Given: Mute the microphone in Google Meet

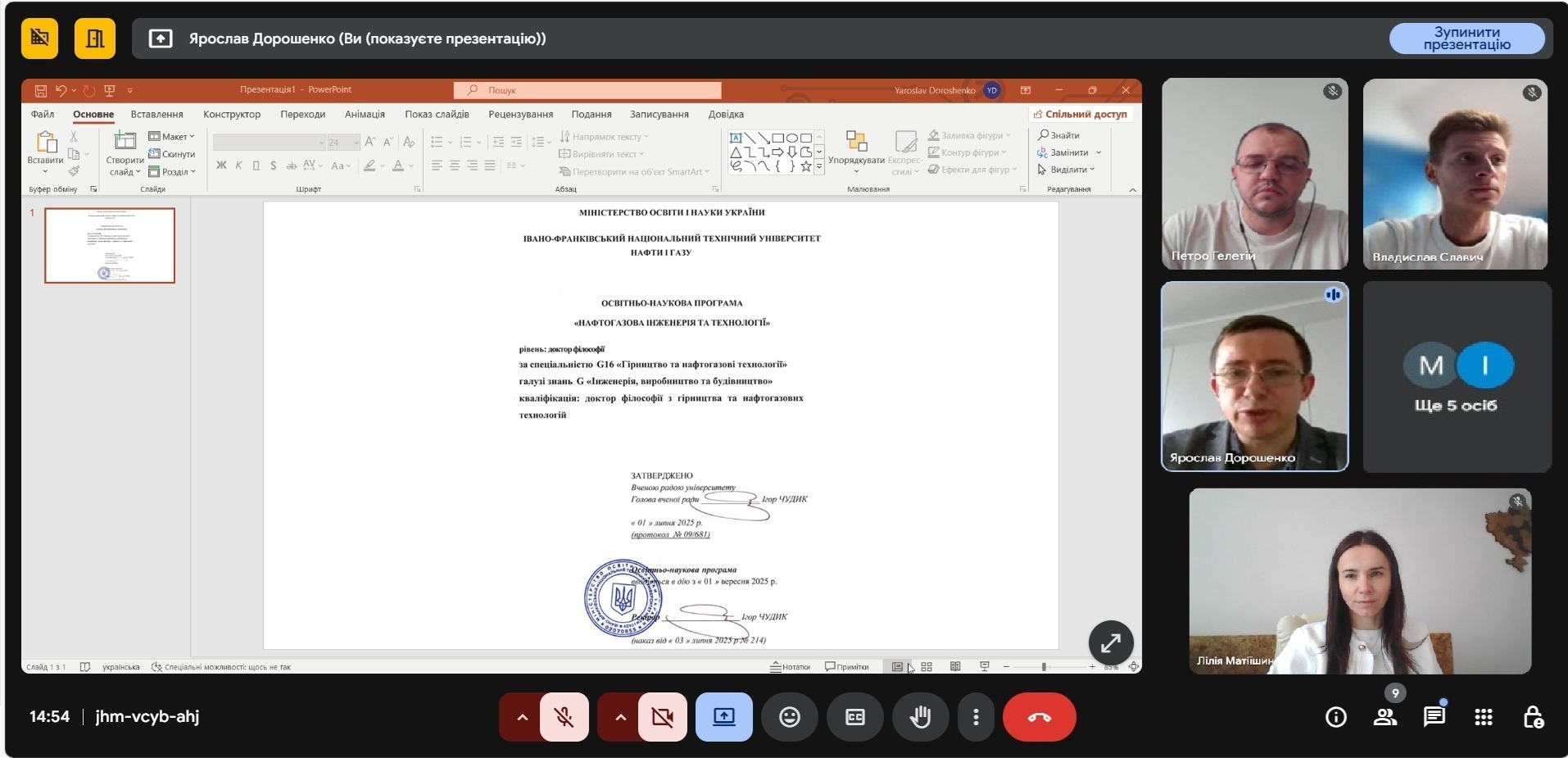Looking at the screenshot, I should pos(563,716).
